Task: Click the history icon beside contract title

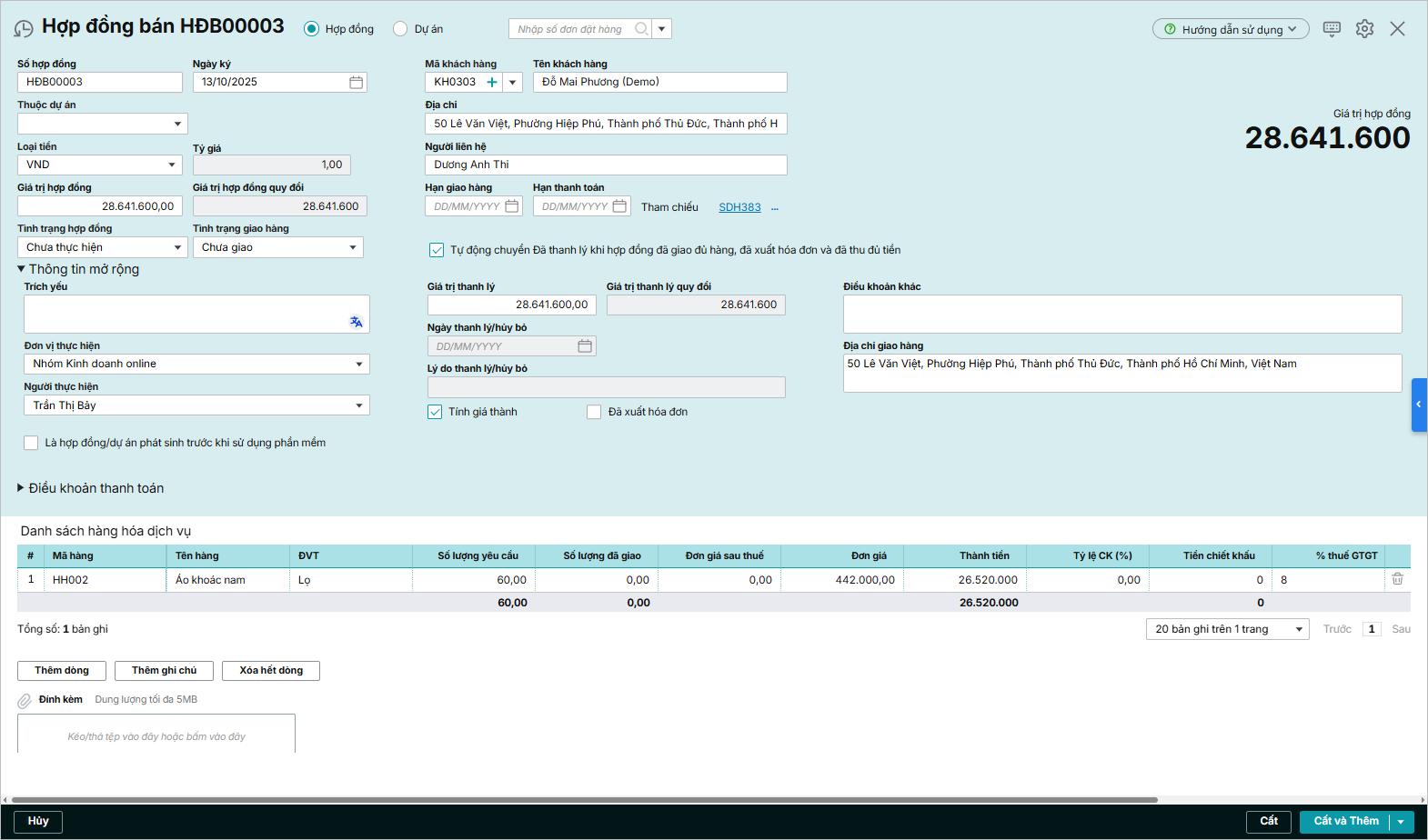Action: pyautogui.click(x=24, y=29)
